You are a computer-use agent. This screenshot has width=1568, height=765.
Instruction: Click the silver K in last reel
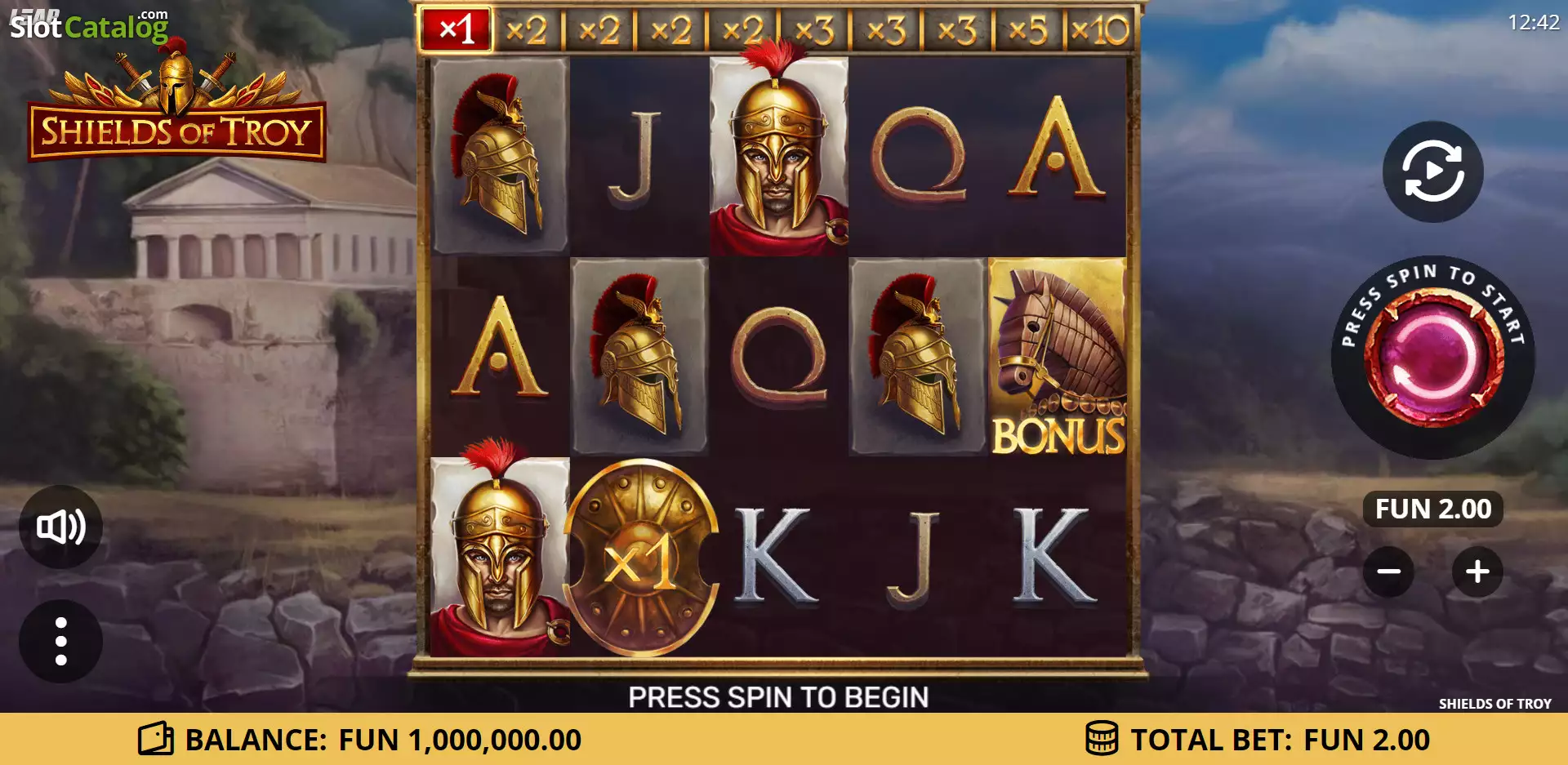click(x=1053, y=555)
